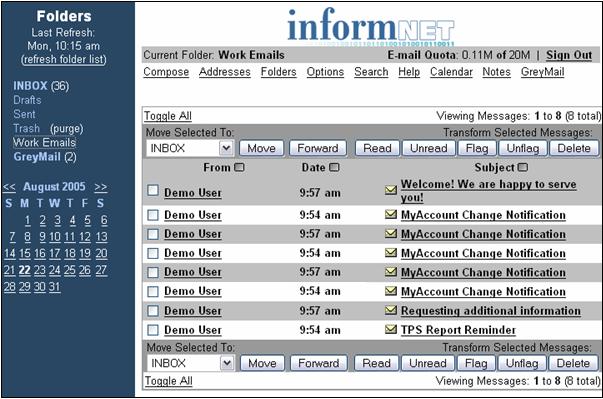This screenshot has width=603, height=399.
Task: Click envelope icon beside Requesting additional information
Action: [391, 310]
